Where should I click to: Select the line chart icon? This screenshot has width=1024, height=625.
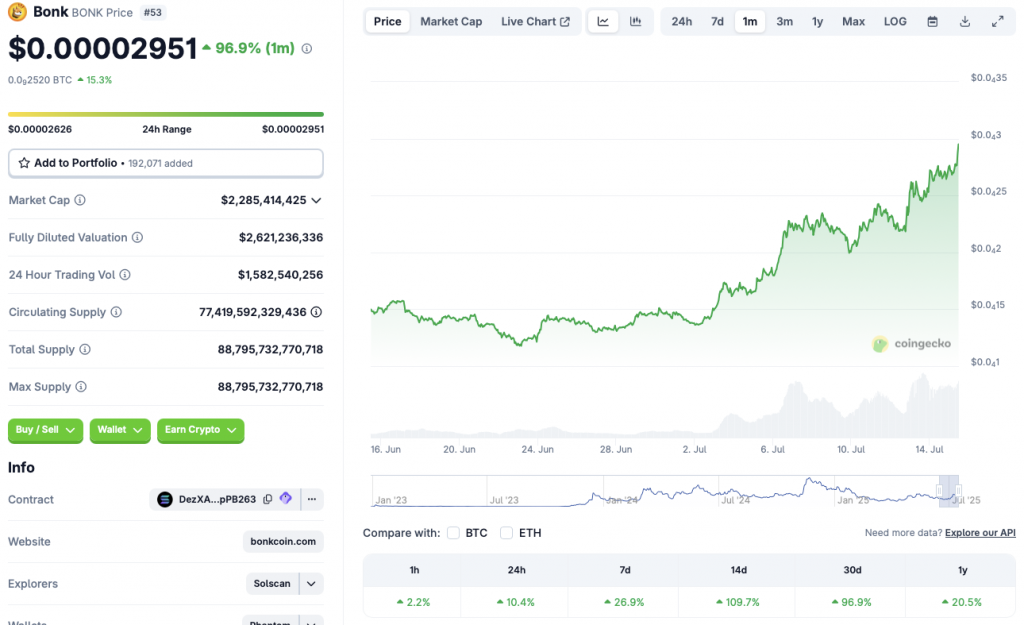click(602, 21)
